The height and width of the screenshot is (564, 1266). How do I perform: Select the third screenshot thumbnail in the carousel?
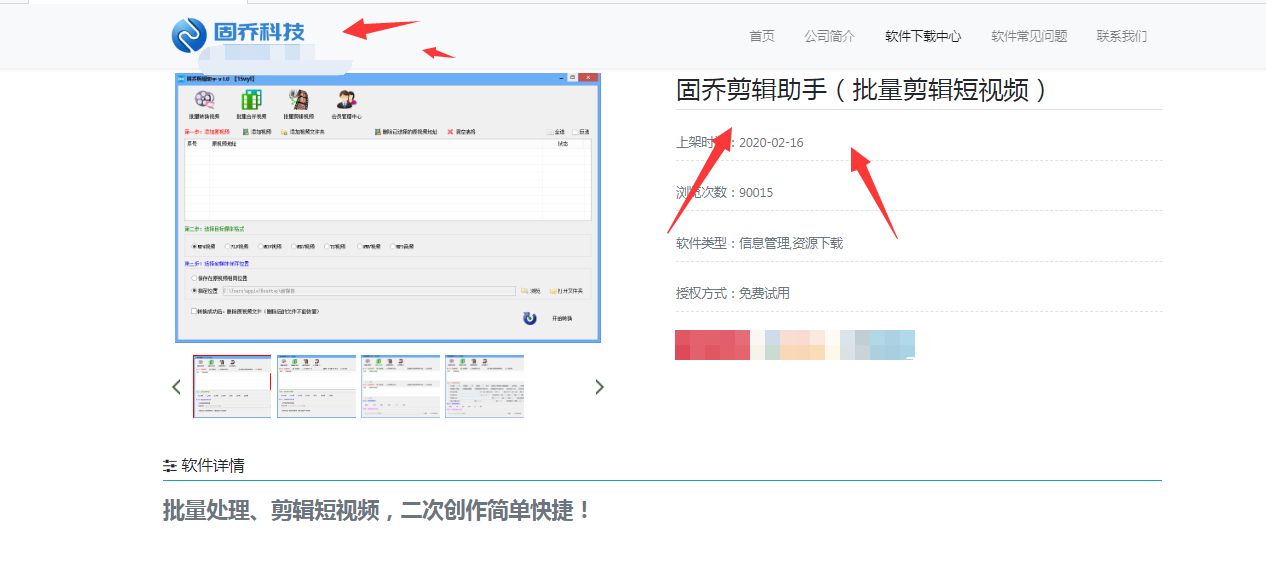tap(400, 386)
